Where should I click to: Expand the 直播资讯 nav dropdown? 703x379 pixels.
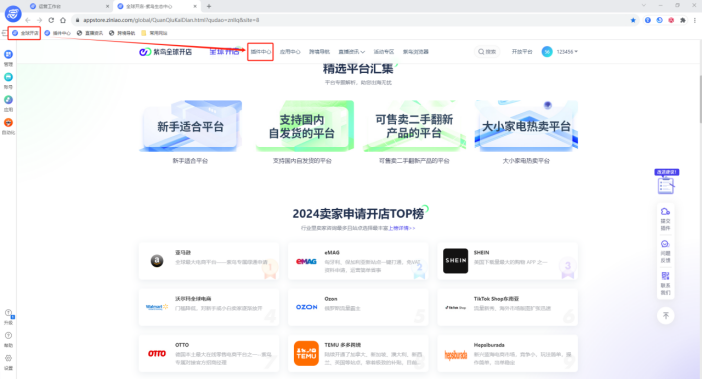tap(352, 52)
